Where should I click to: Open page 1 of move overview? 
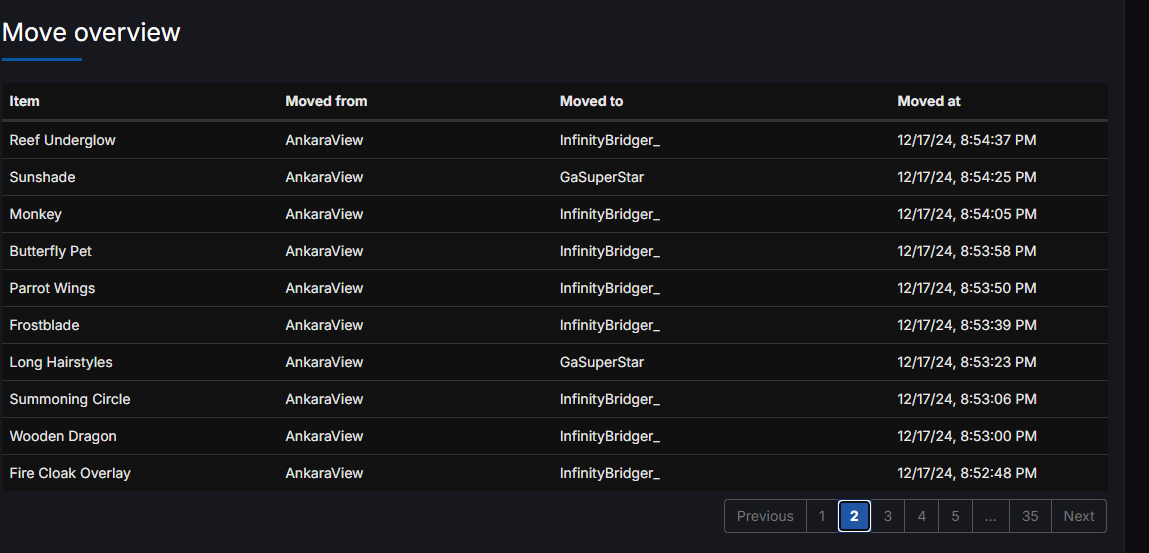pyautogui.click(x=822, y=516)
